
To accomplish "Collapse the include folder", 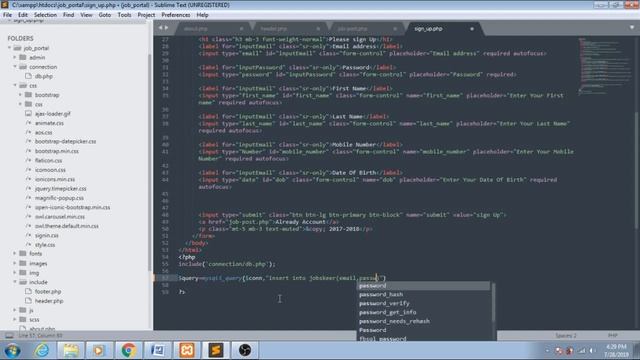I will click(x=15, y=282).
